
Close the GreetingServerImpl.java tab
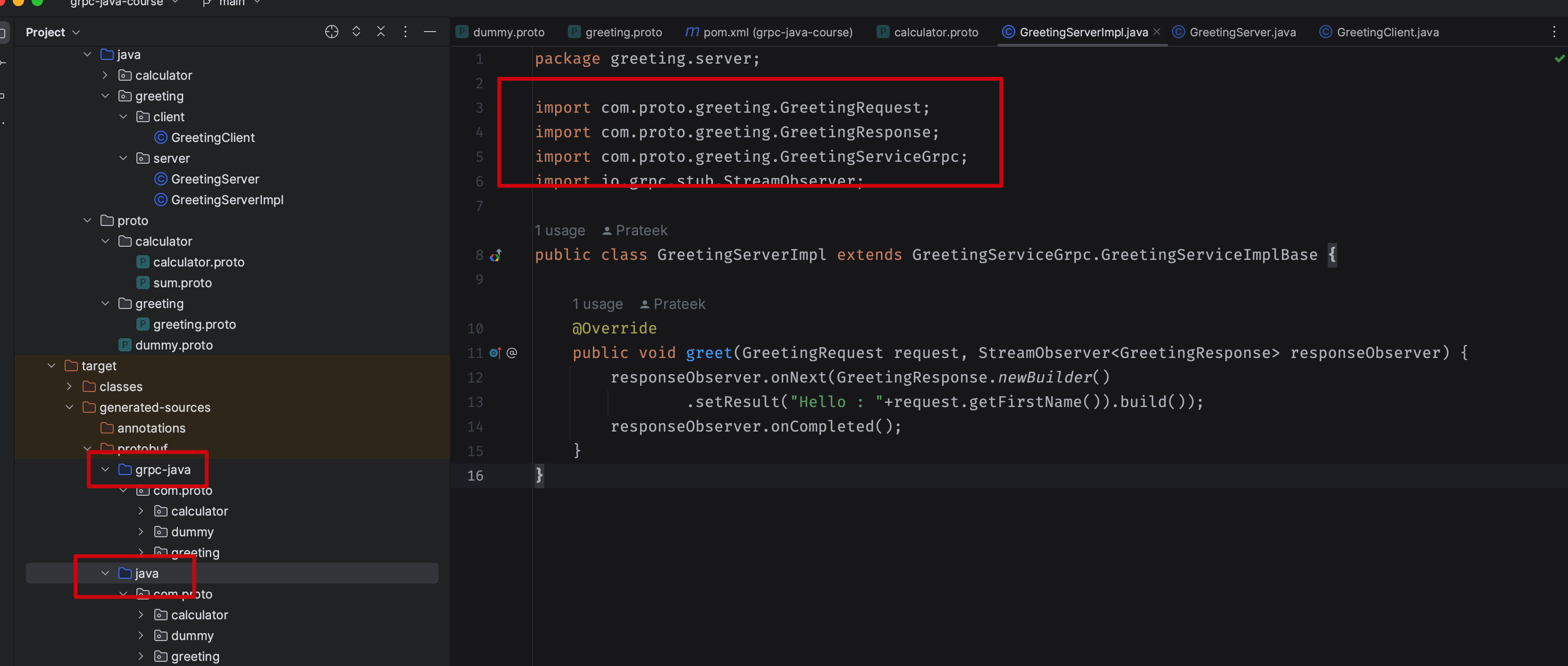pyautogui.click(x=1156, y=32)
